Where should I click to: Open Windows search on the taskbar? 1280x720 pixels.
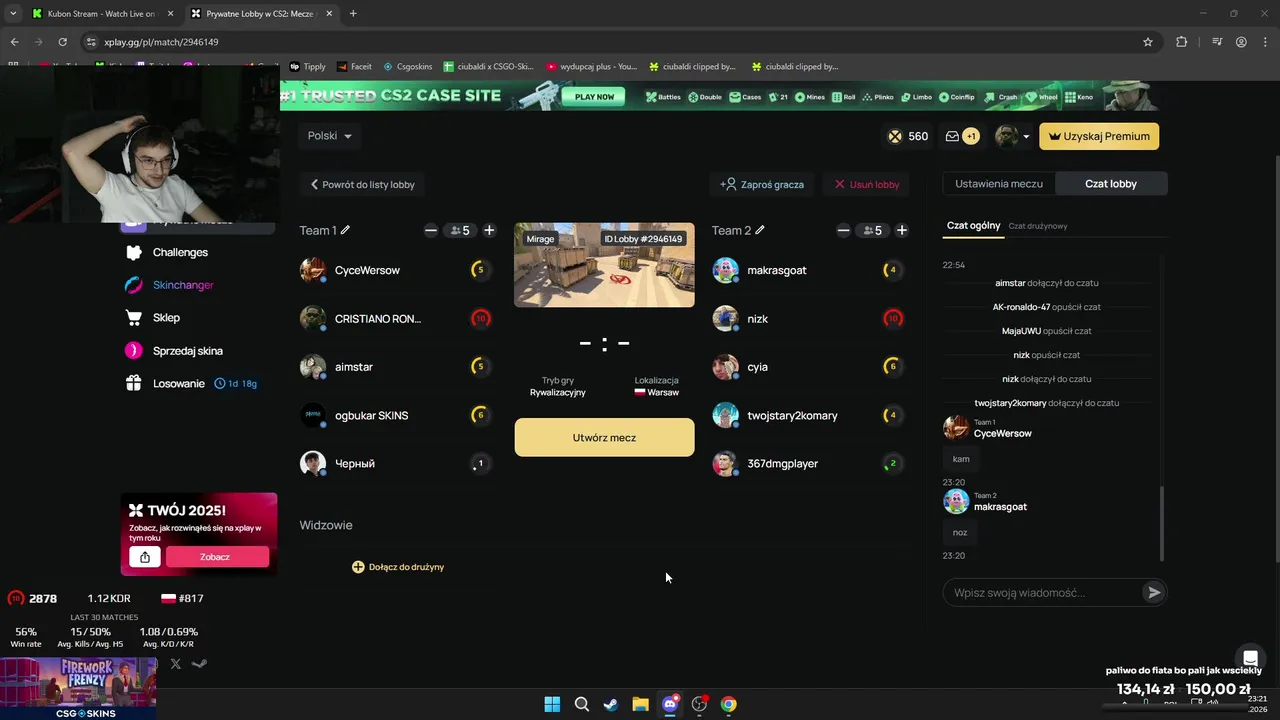581,704
